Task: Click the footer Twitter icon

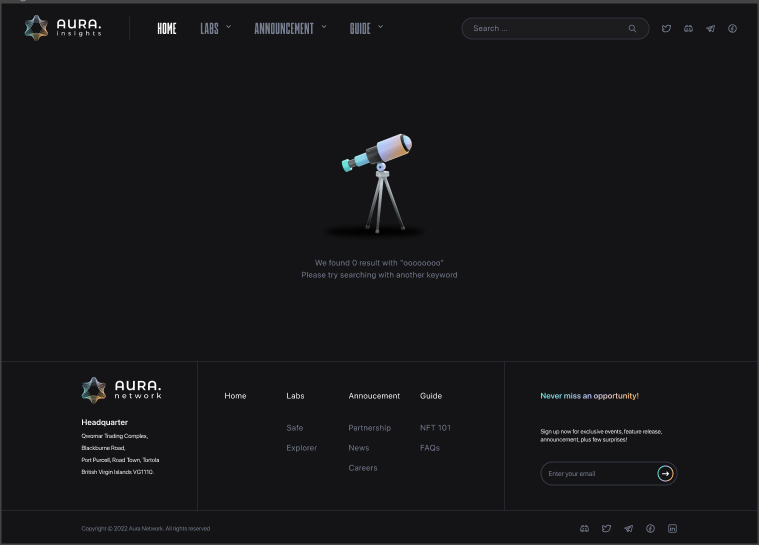Action: pyautogui.click(x=607, y=529)
